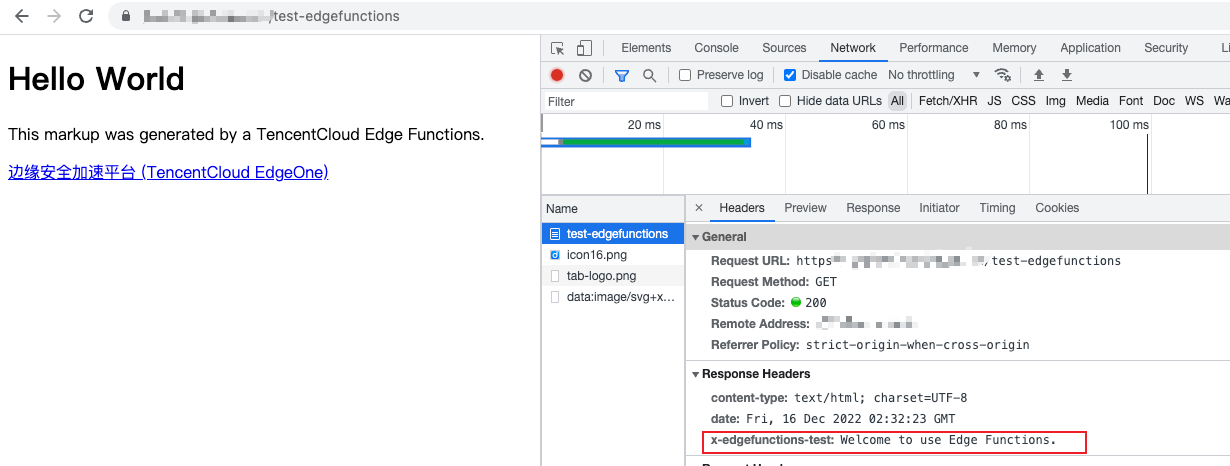Image resolution: width=1230 pixels, height=466 pixels.
Task: Tick the Invert filter checkbox
Action: tap(727, 101)
